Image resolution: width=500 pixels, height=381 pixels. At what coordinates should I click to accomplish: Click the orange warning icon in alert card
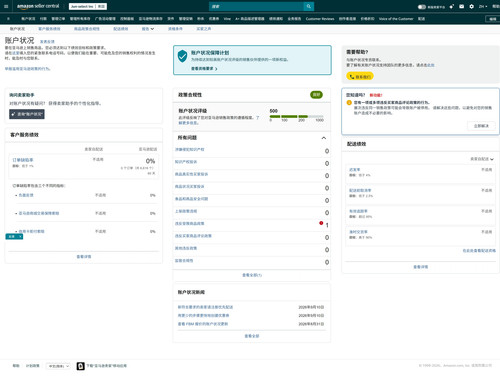[349, 103]
